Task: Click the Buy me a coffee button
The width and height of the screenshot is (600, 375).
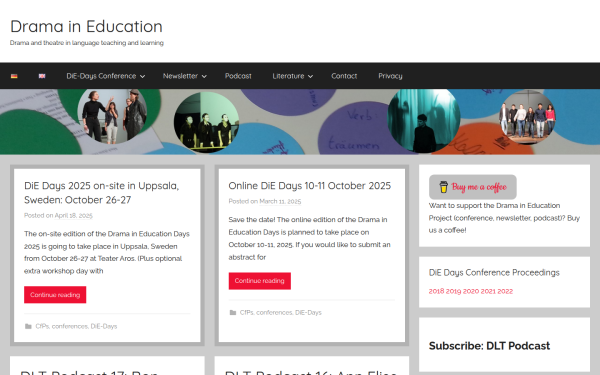Action: [x=473, y=187]
